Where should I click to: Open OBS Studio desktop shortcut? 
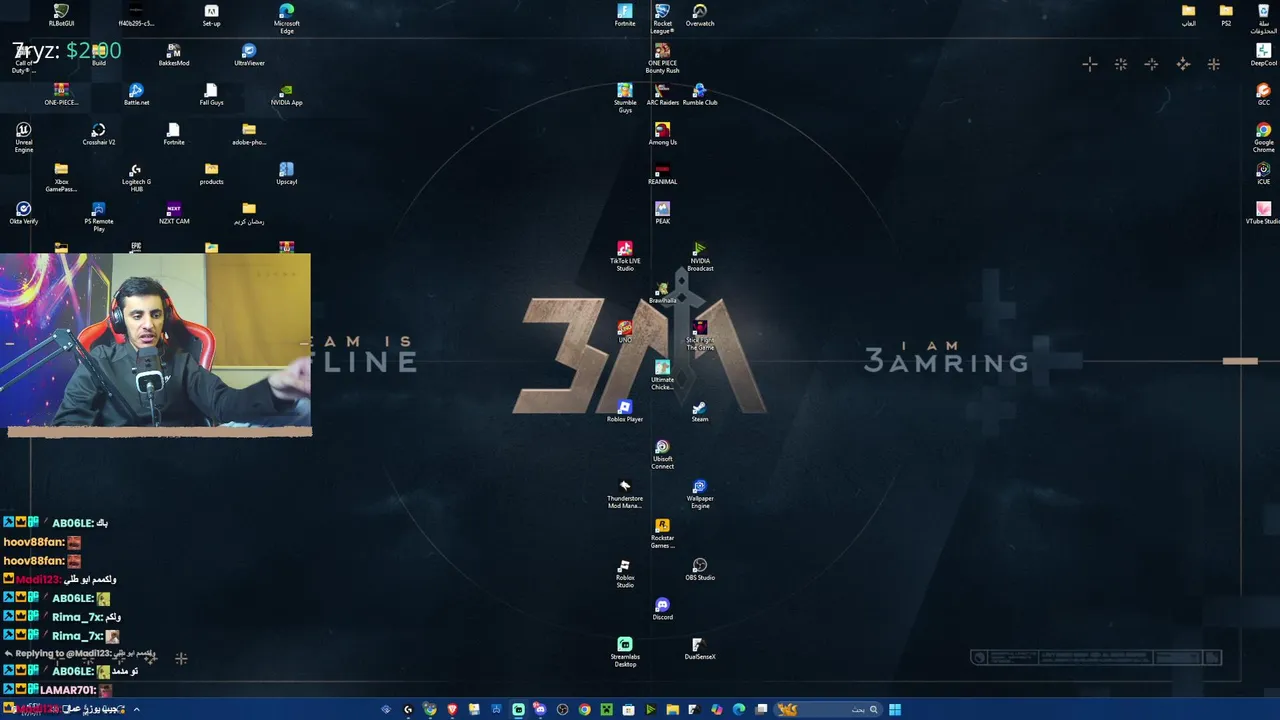pyautogui.click(x=700, y=569)
